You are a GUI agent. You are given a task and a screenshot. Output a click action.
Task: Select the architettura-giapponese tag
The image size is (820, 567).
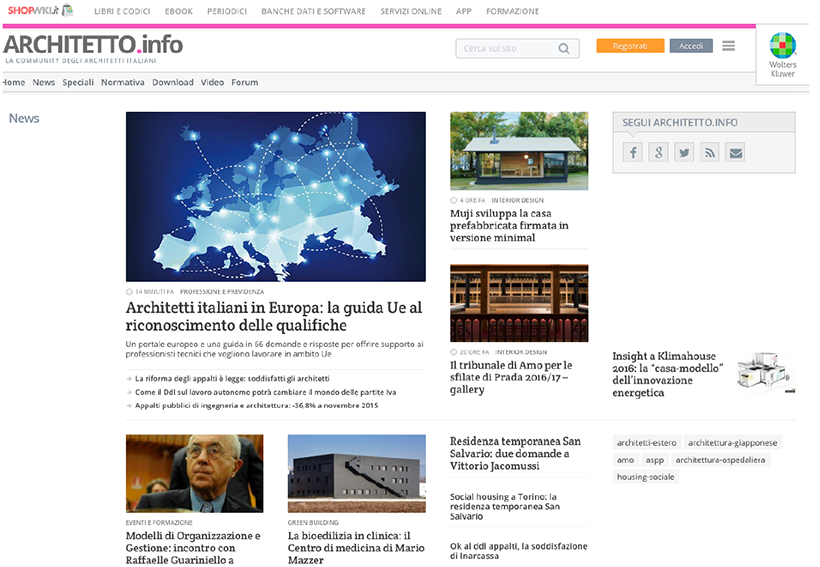[733, 443]
